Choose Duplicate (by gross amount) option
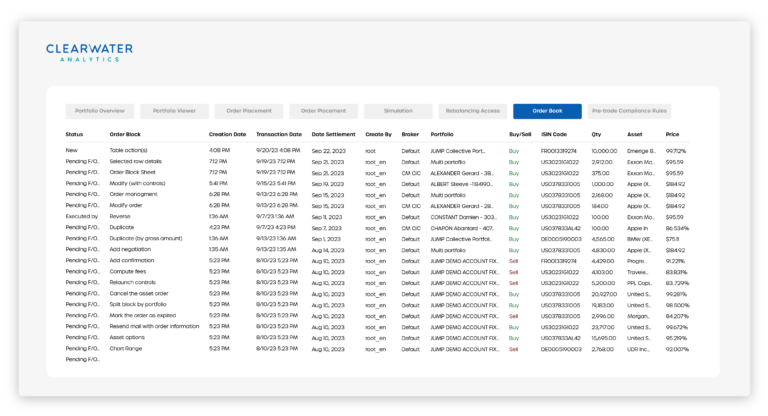This screenshot has height=416, width=768. [x=148, y=237]
